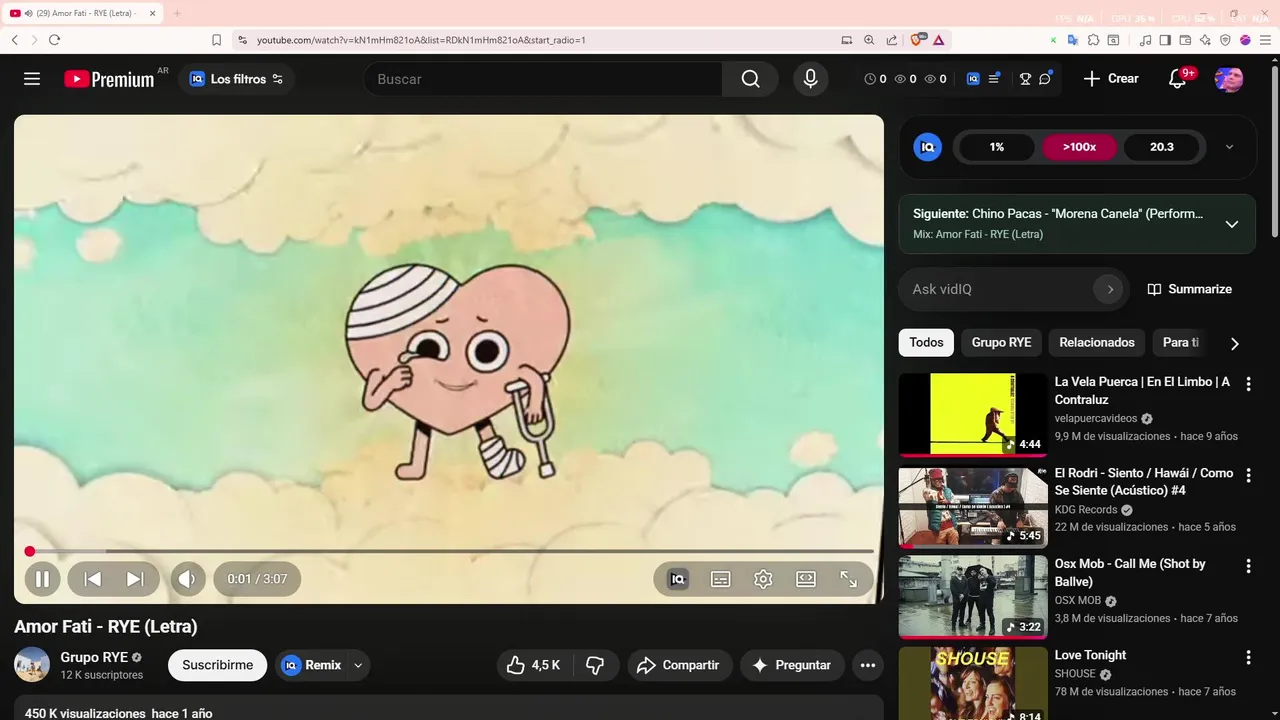Open the vidIQ chat bubble icon
This screenshot has width=1280, height=720.
tap(1045, 79)
